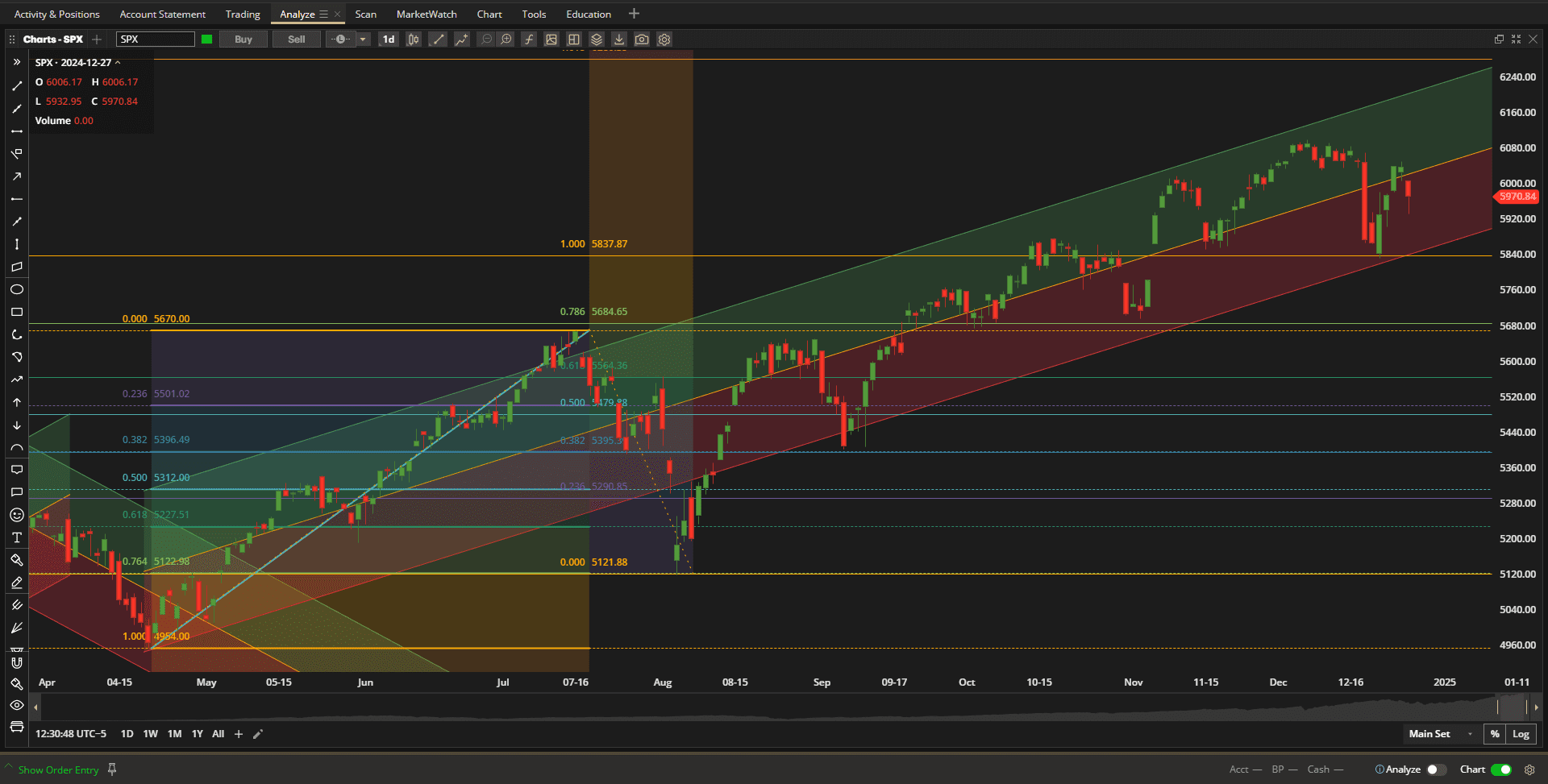Add a new chart with plus next to Charts-SPX

tap(97, 39)
